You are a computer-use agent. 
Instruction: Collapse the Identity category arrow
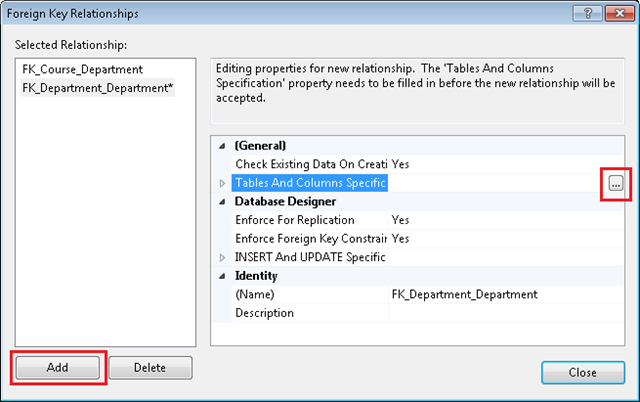(222, 276)
